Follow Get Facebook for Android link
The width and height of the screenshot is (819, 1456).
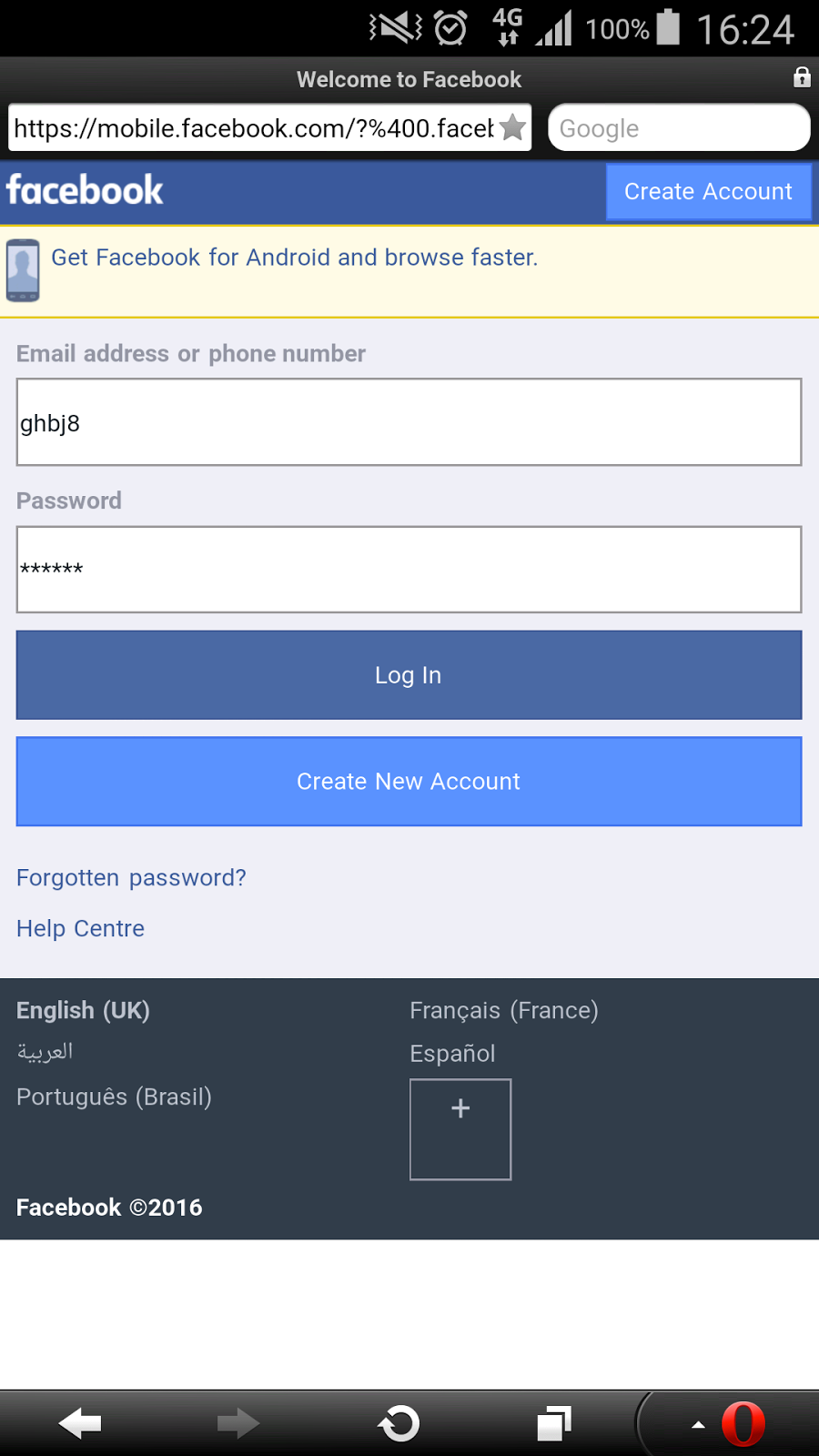click(x=294, y=258)
